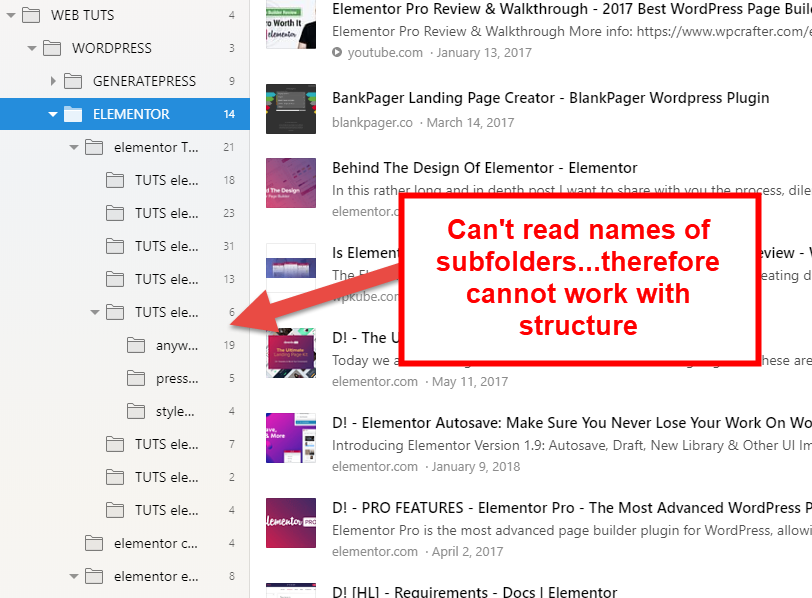Select the ELEMENTOR collection label
This screenshot has width=812, height=598.
click(x=131, y=114)
